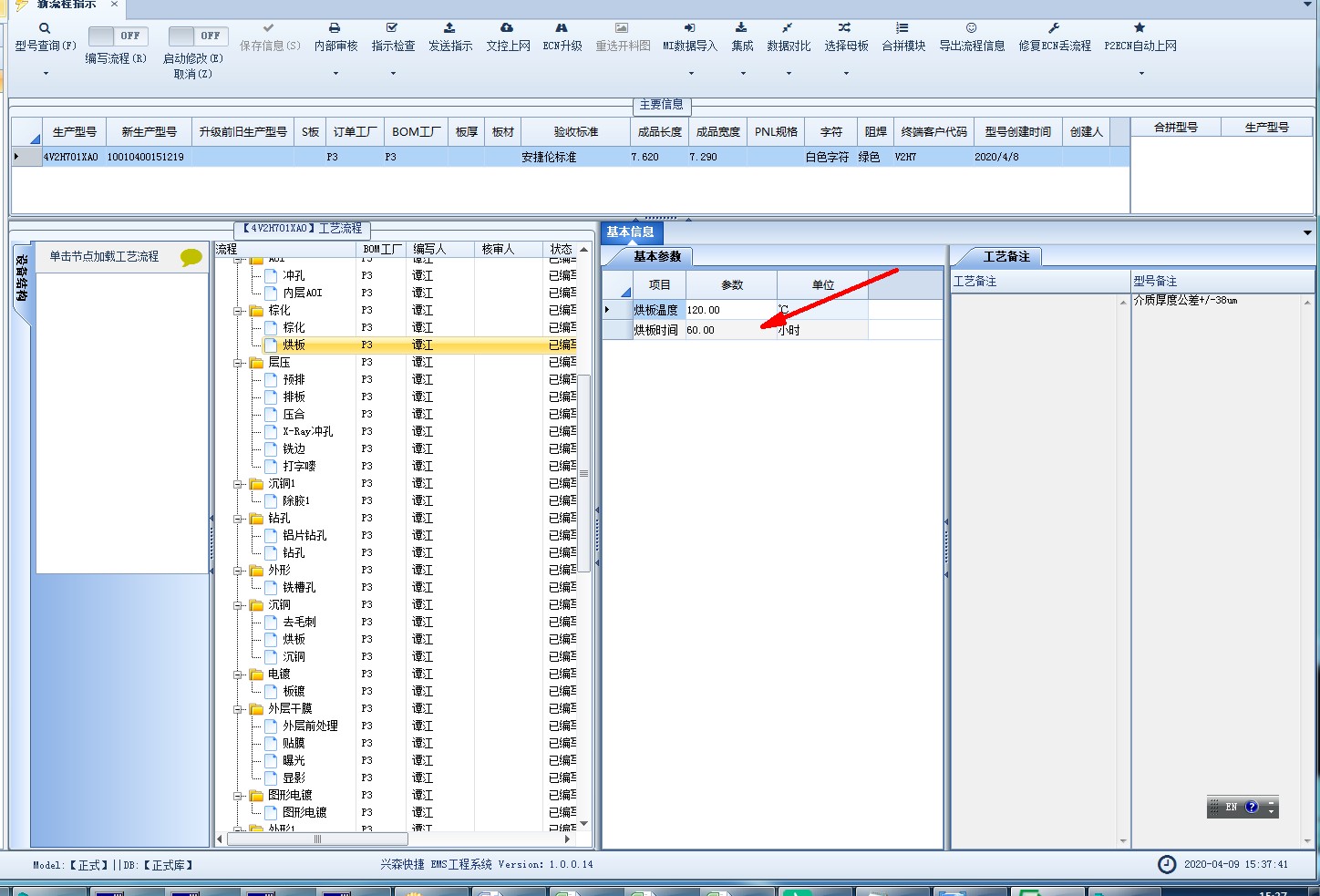The width and height of the screenshot is (1320, 896).
Task: Open the dropdown arrow under 内部审核
Action: (335, 74)
